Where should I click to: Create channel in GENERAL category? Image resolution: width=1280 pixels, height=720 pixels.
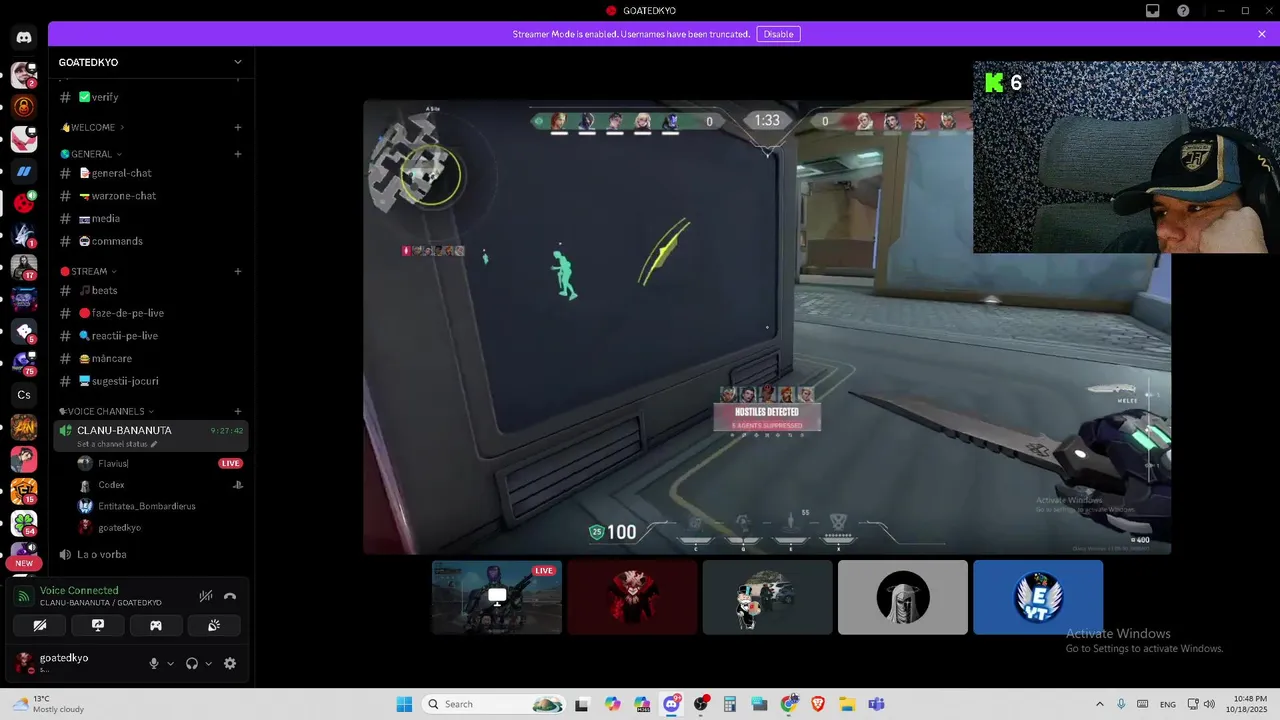click(x=238, y=154)
